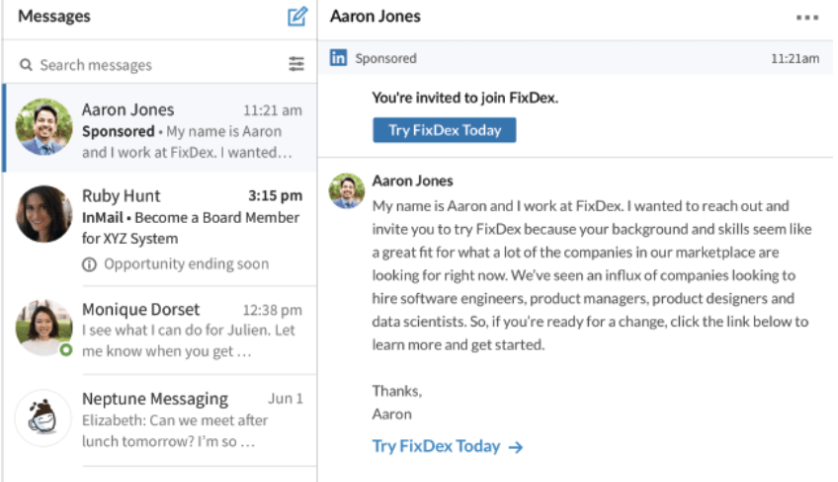Click Neptune Messaging's avatar logo
Image resolution: width=838 pixels, height=482 pixels.
pos(43,417)
